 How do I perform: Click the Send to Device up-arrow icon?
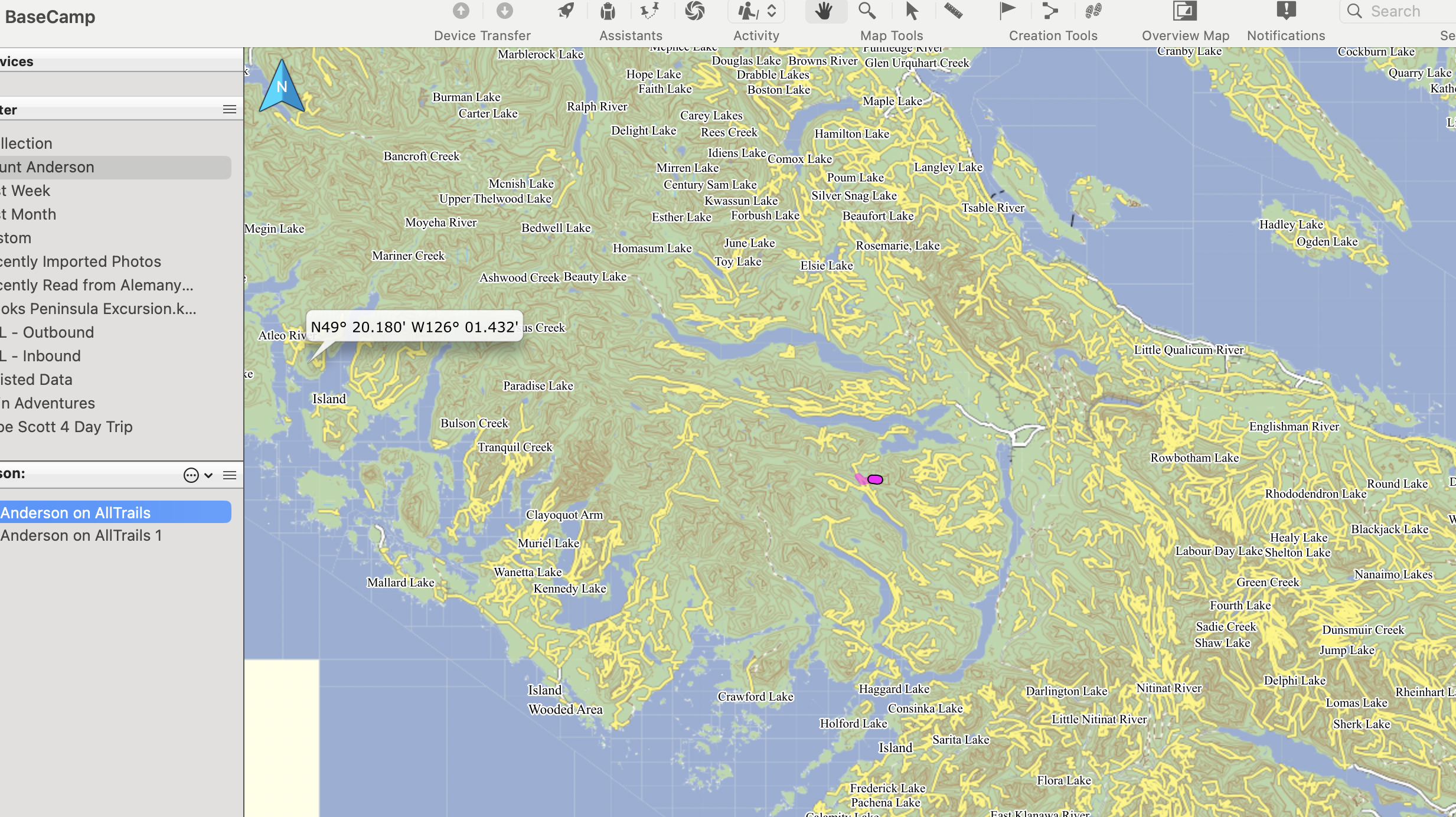pos(461,11)
